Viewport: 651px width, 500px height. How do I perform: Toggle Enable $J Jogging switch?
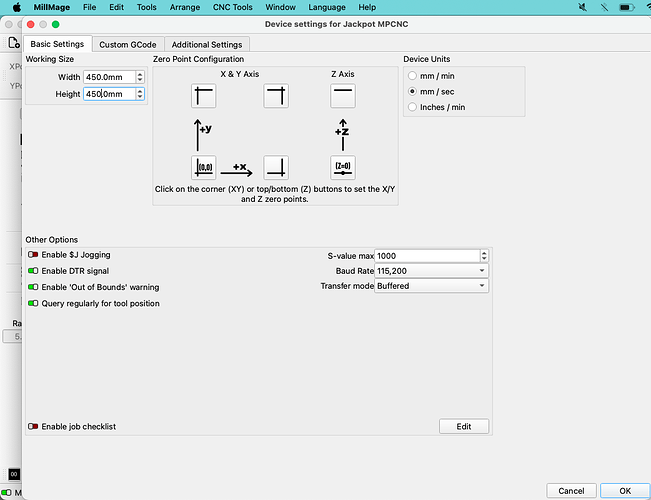[x=33, y=255]
